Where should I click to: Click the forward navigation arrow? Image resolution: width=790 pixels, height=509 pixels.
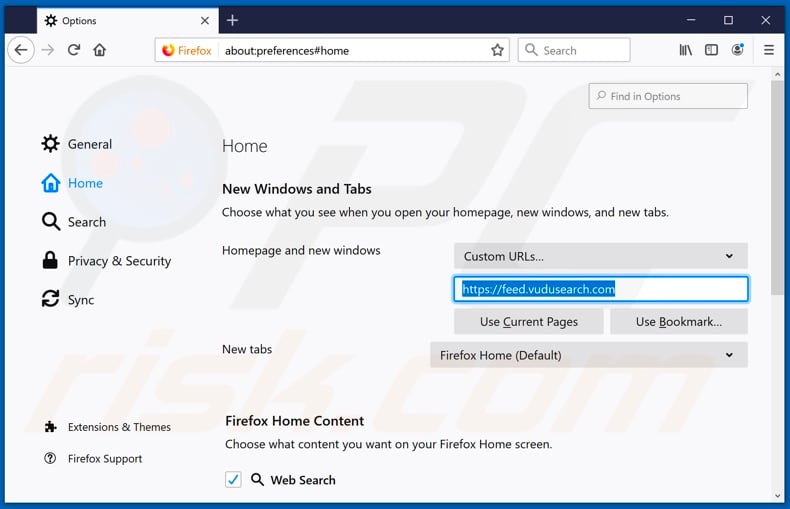(48, 50)
